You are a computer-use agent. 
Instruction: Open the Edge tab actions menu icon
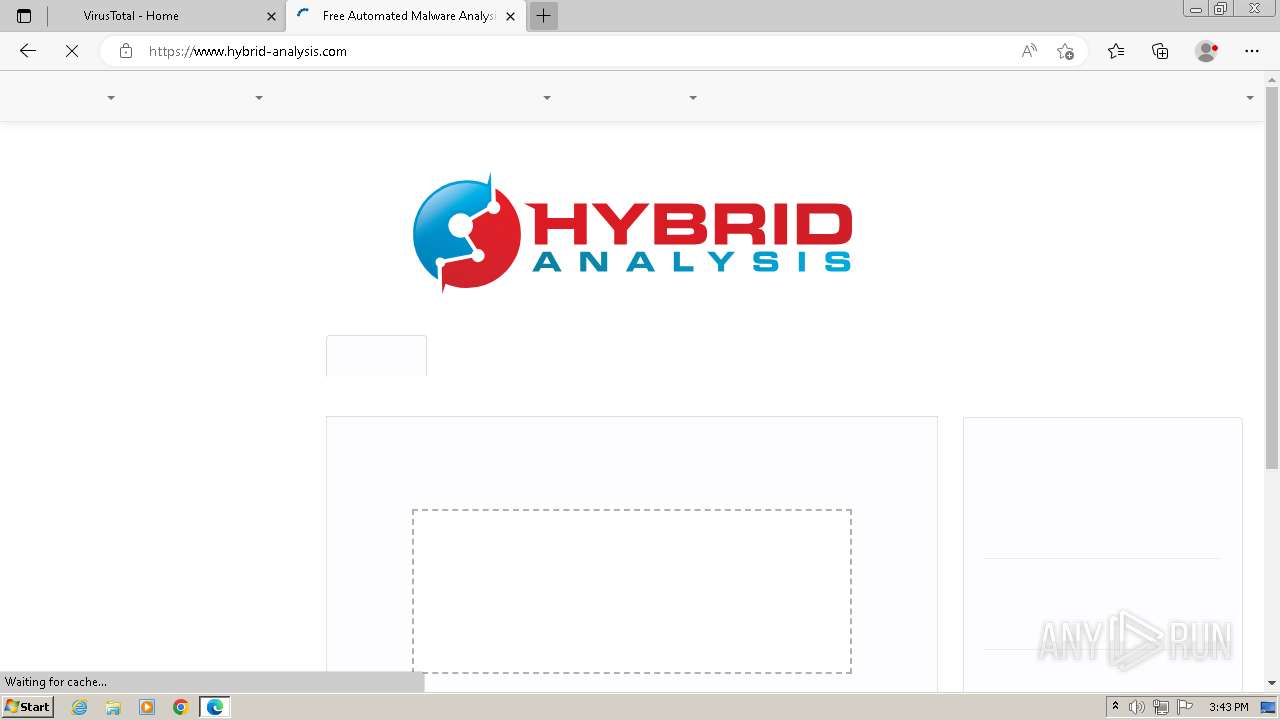coord(24,16)
